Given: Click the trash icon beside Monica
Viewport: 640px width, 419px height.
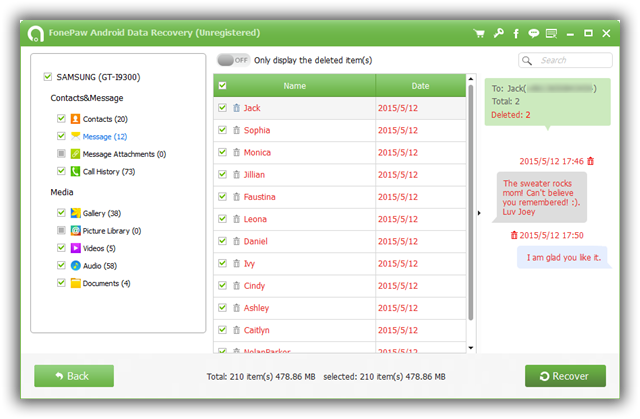Looking at the screenshot, I should 236,152.
